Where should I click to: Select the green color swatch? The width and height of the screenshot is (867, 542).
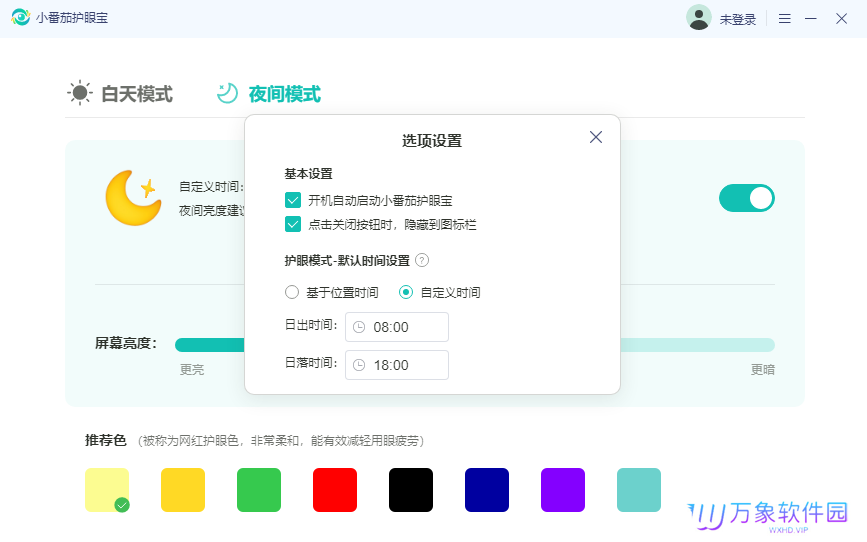tap(259, 489)
